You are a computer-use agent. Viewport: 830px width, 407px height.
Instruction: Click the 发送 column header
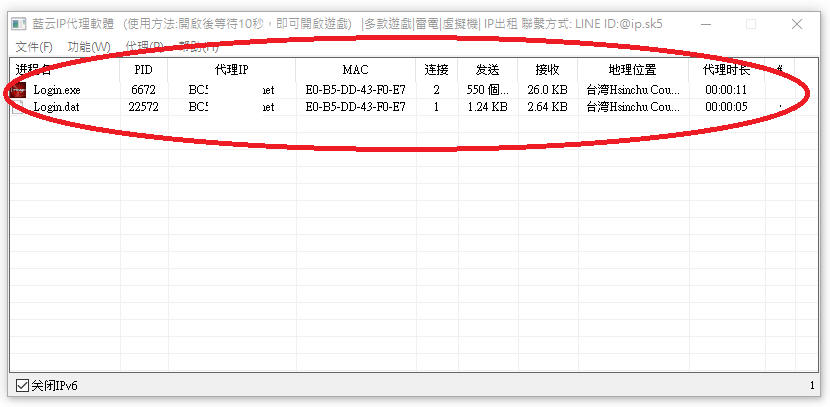coord(488,69)
